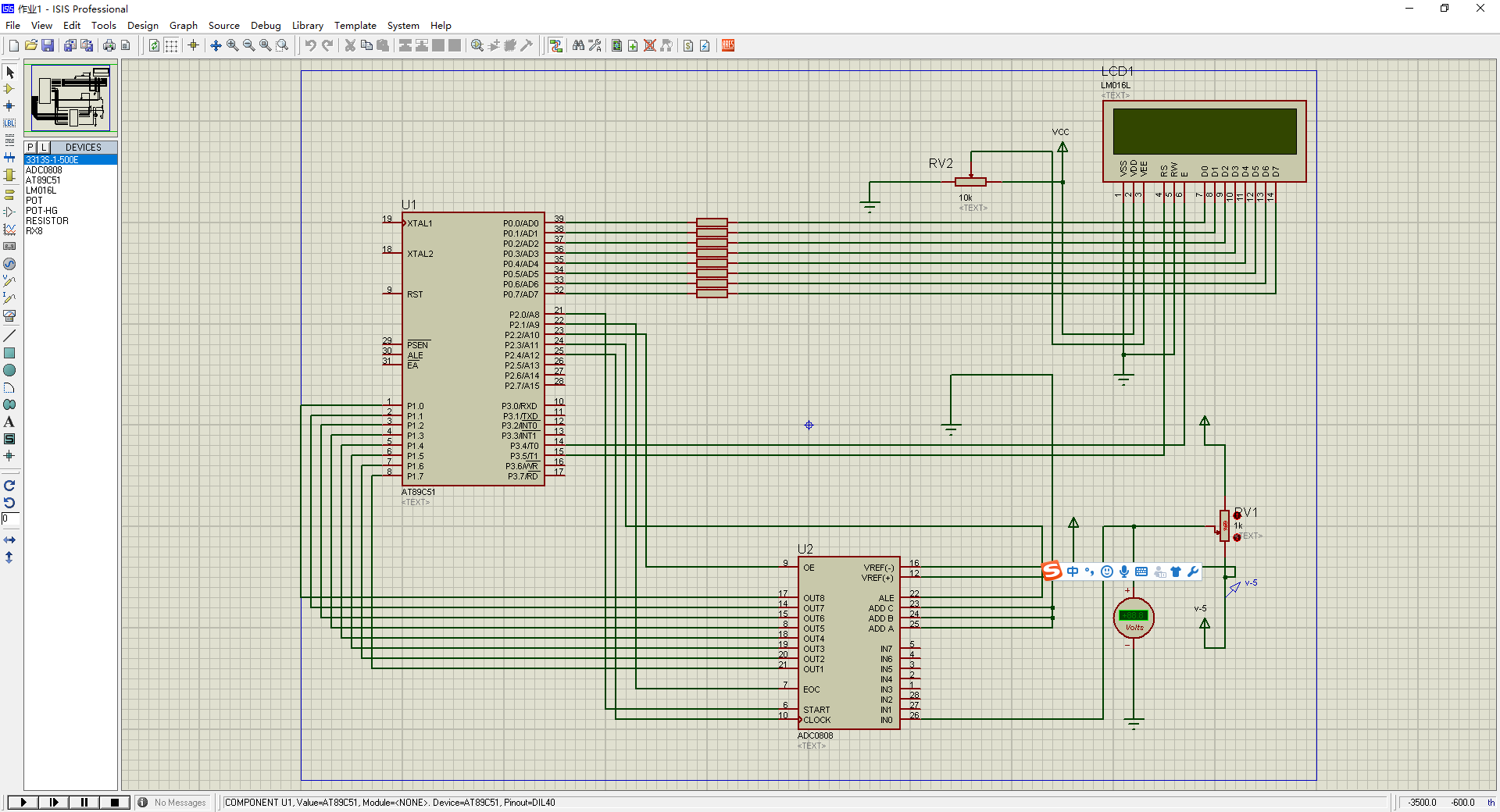Zoom to selected area
The image size is (1500, 812).
[282, 45]
